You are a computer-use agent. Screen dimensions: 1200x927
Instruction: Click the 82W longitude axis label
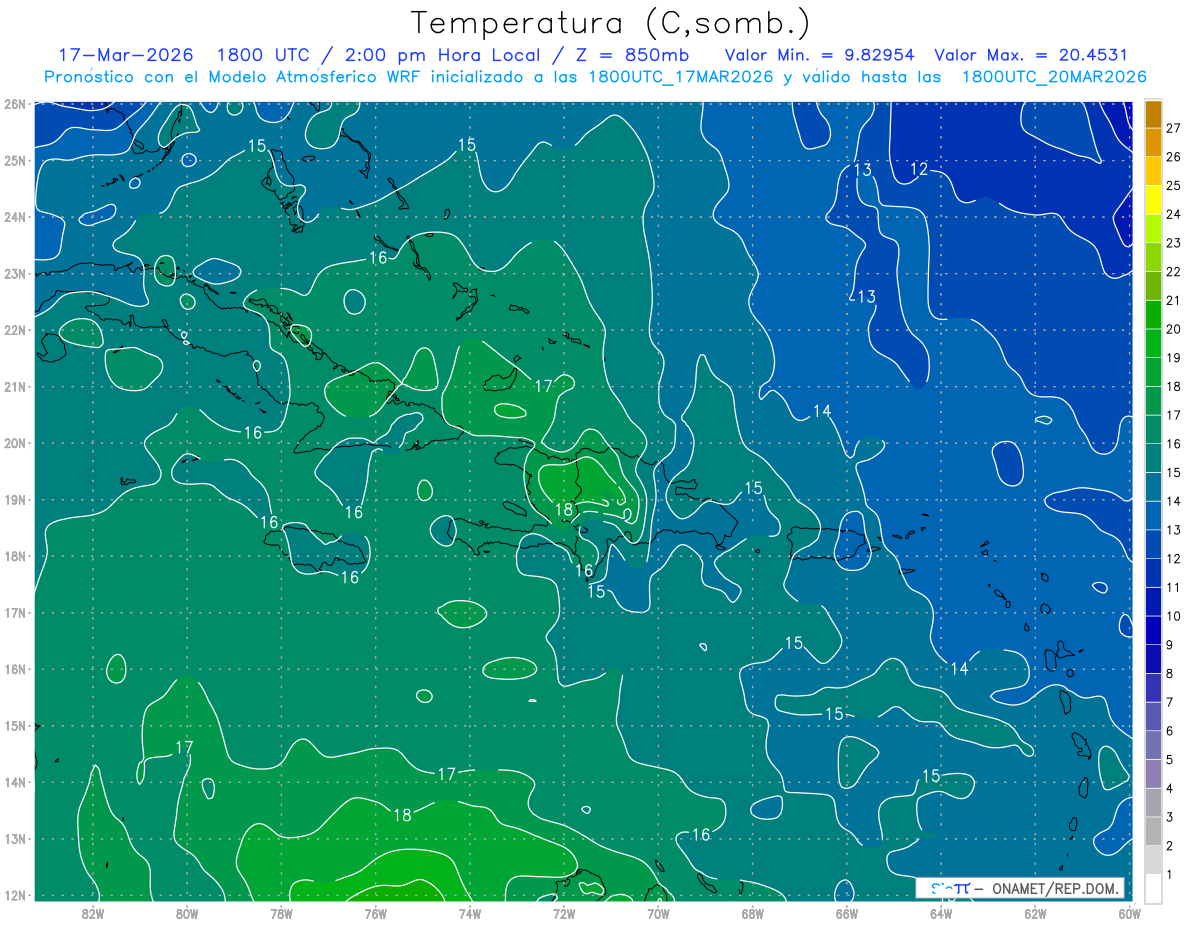pos(93,912)
